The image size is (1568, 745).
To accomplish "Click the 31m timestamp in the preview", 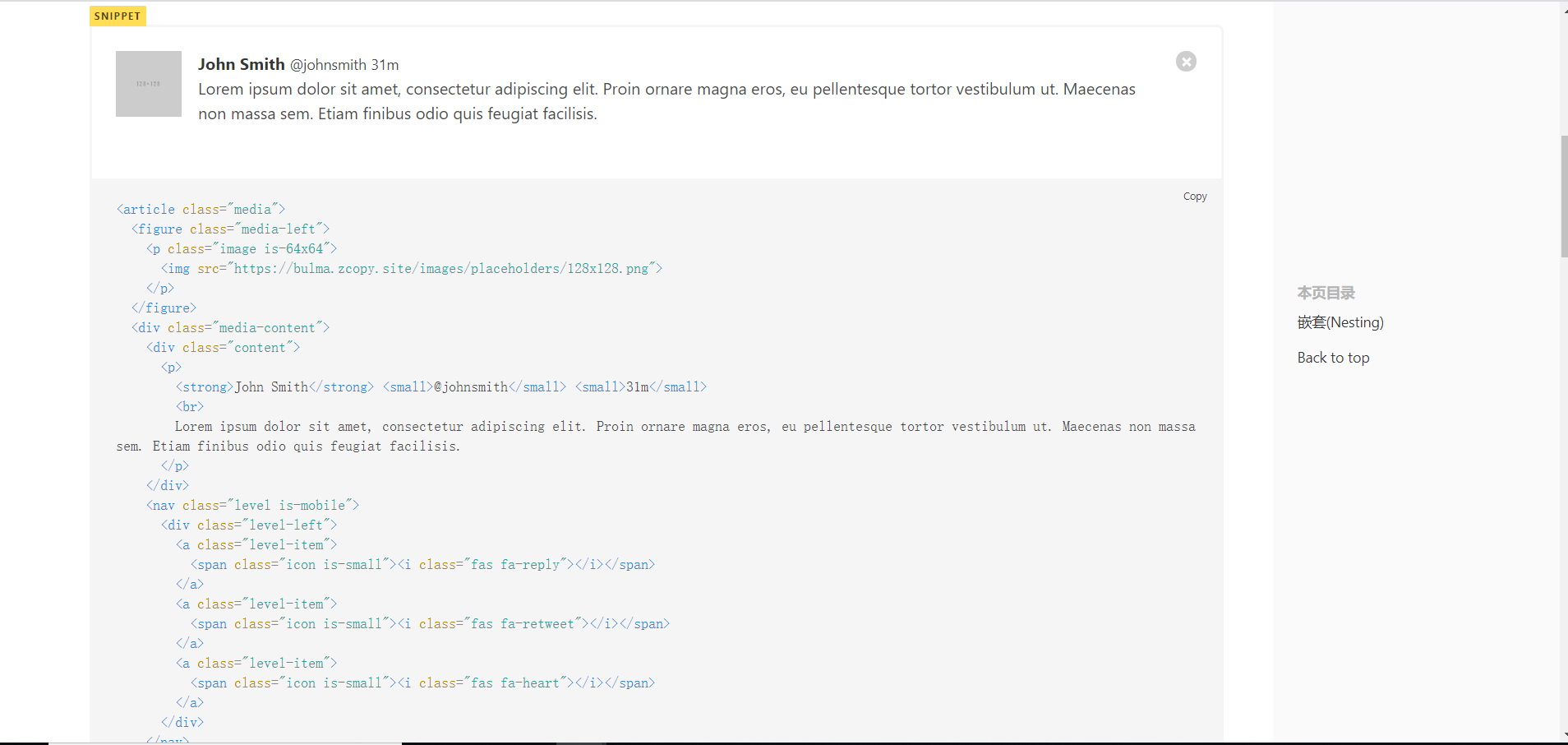I will [x=385, y=65].
